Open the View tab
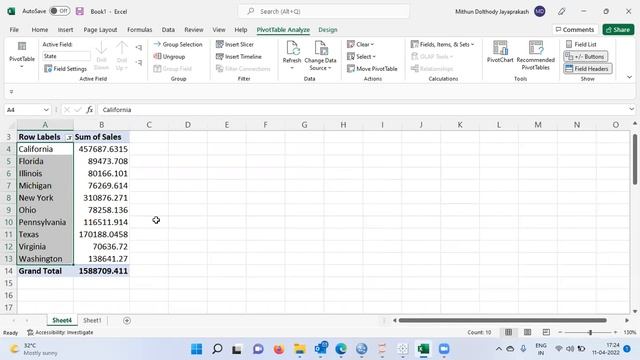Viewport: 640px width, 360px height. (x=219, y=30)
